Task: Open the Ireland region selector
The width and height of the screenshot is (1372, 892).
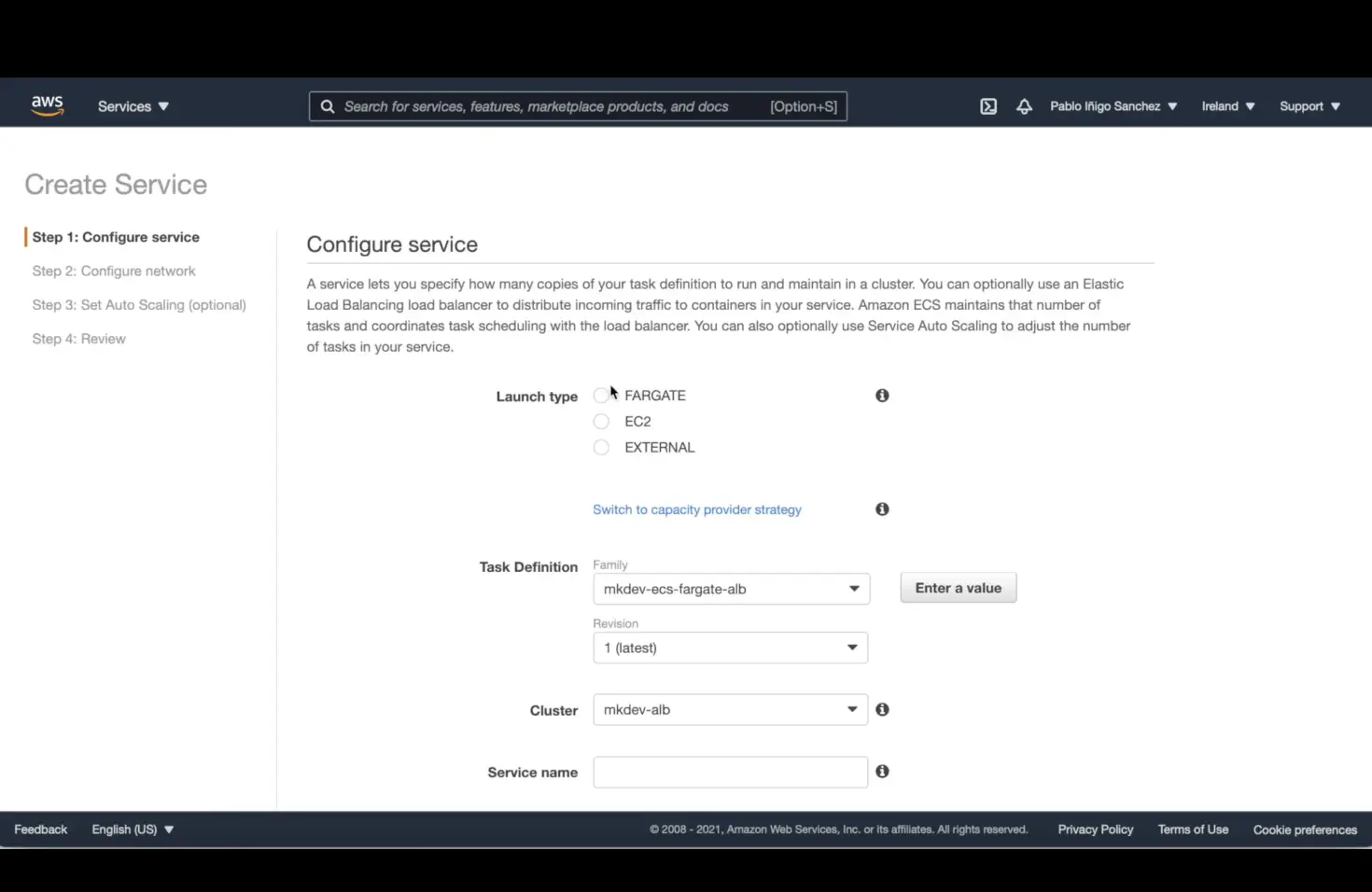Action: pyautogui.click(x=1227, y=106)
